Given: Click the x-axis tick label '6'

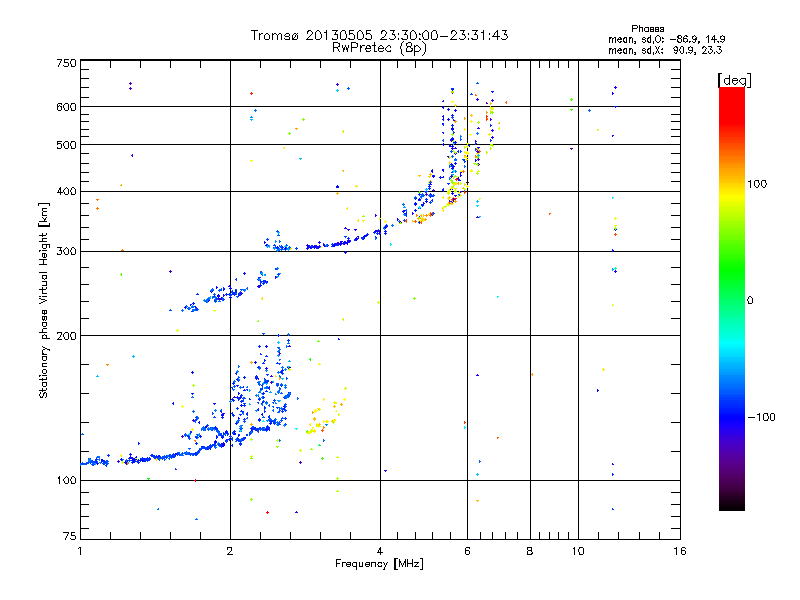Looking at the screenshot, I should [x=467, y=551].
